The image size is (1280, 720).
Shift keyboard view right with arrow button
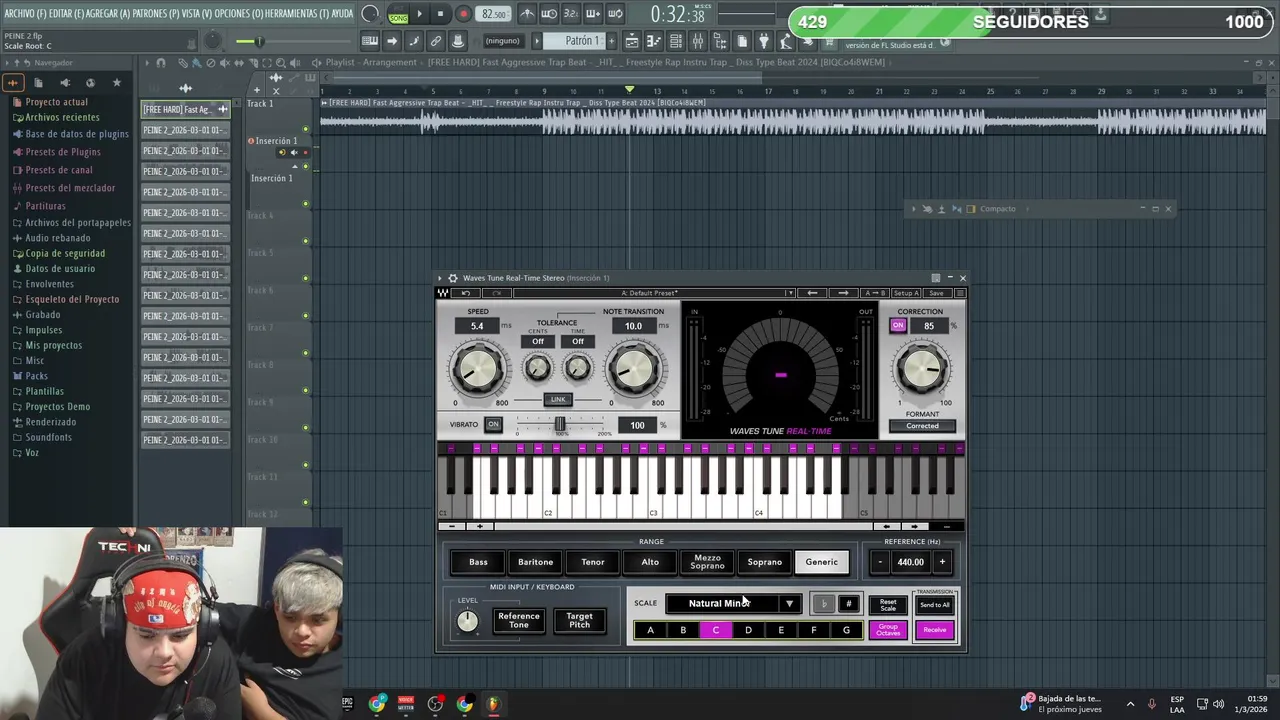914,526
